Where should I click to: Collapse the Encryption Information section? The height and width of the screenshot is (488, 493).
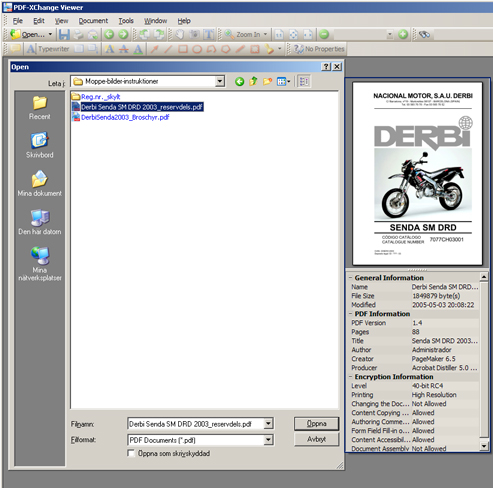coord(350,377)
